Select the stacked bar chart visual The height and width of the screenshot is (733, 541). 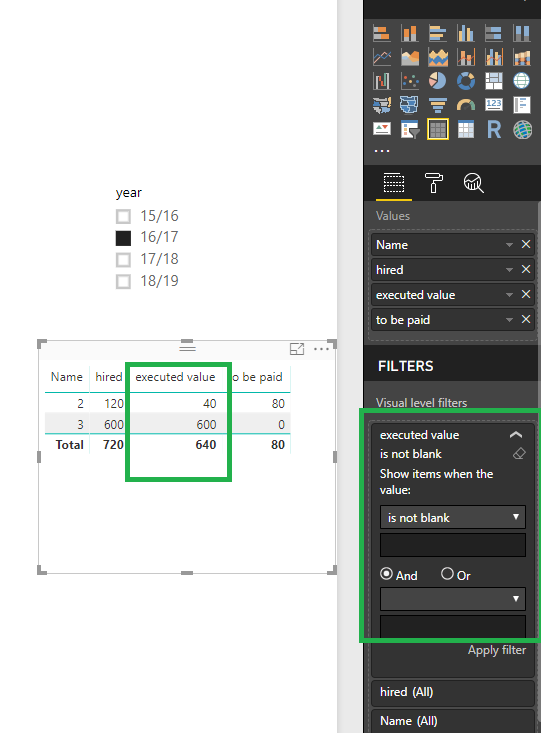pyautogui.click(x=382, y=34)
